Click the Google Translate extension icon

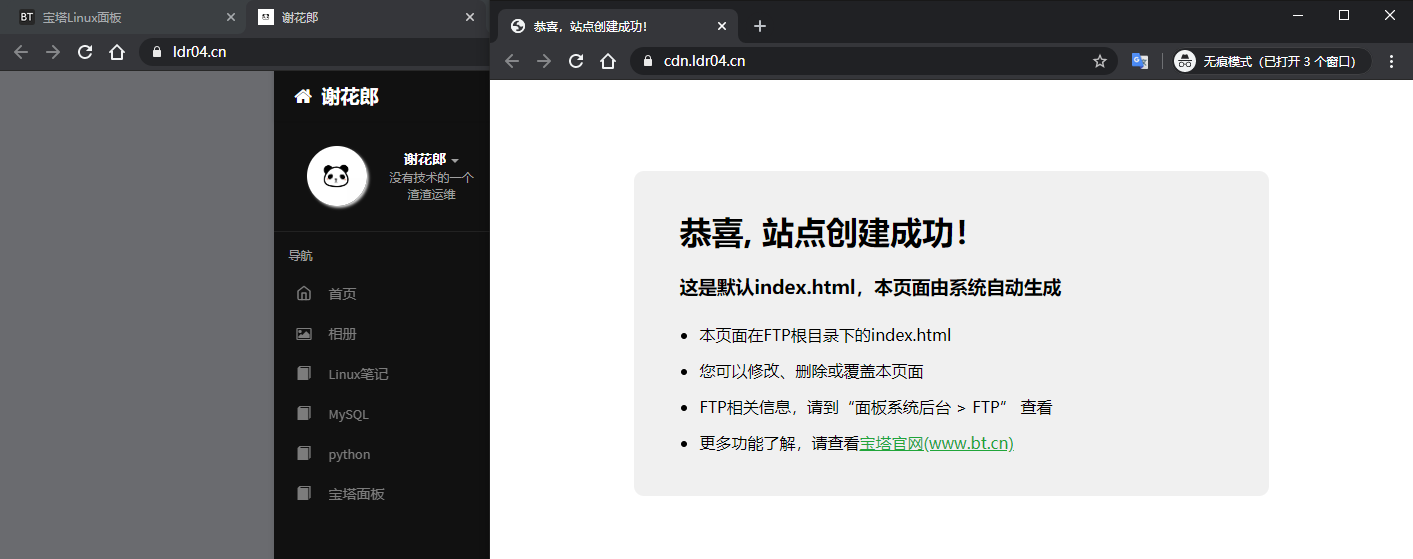point(1139,61)
